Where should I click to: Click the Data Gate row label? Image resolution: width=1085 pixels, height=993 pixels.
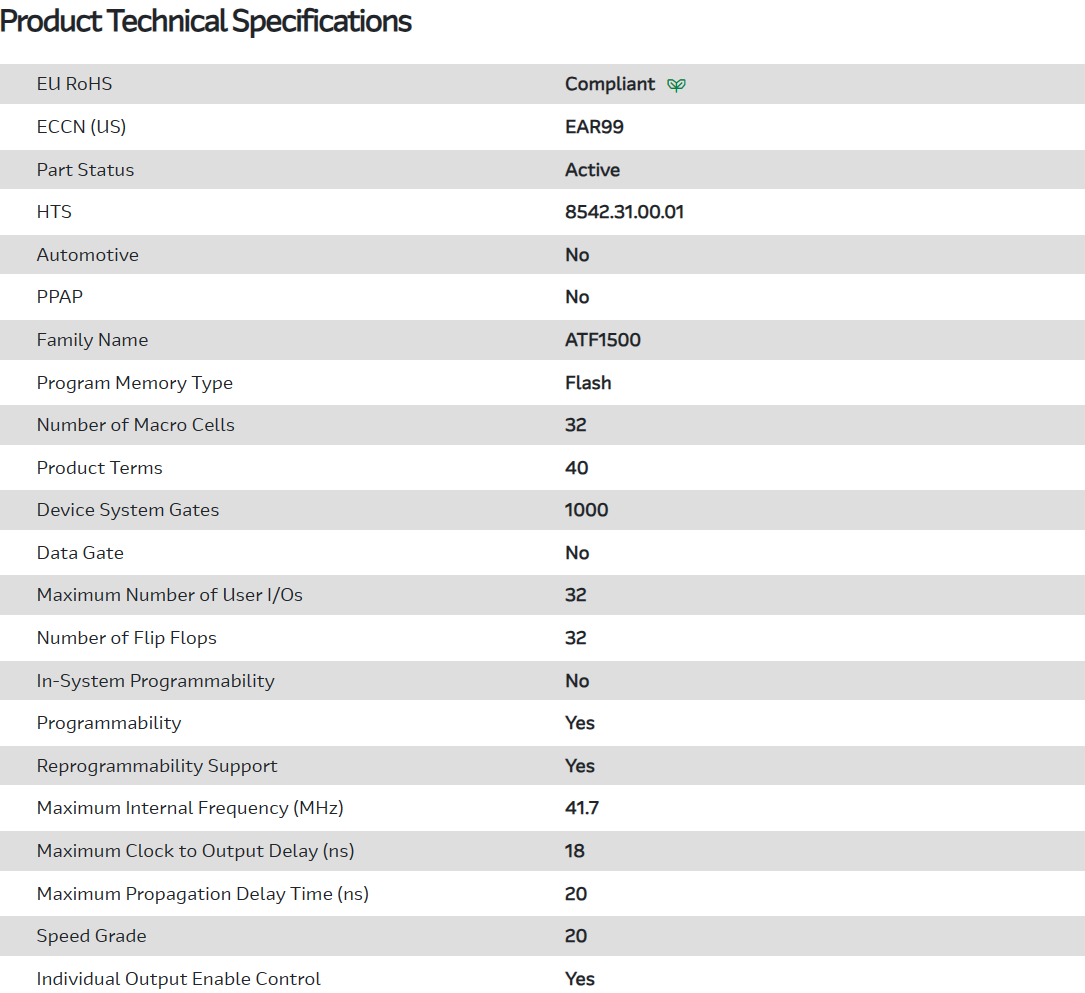(x=80, y=553)
